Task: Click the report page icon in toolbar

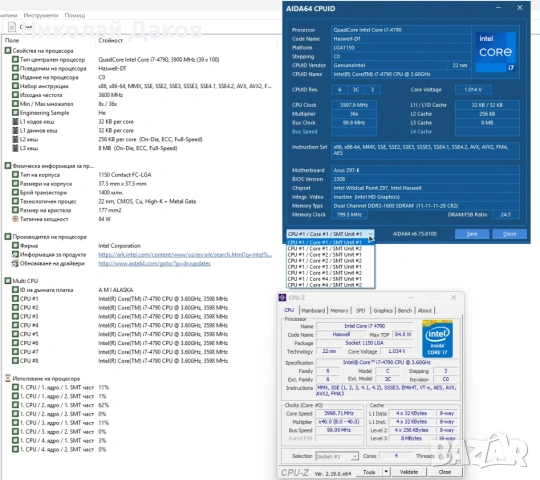Action: click(x=12, y=27)
